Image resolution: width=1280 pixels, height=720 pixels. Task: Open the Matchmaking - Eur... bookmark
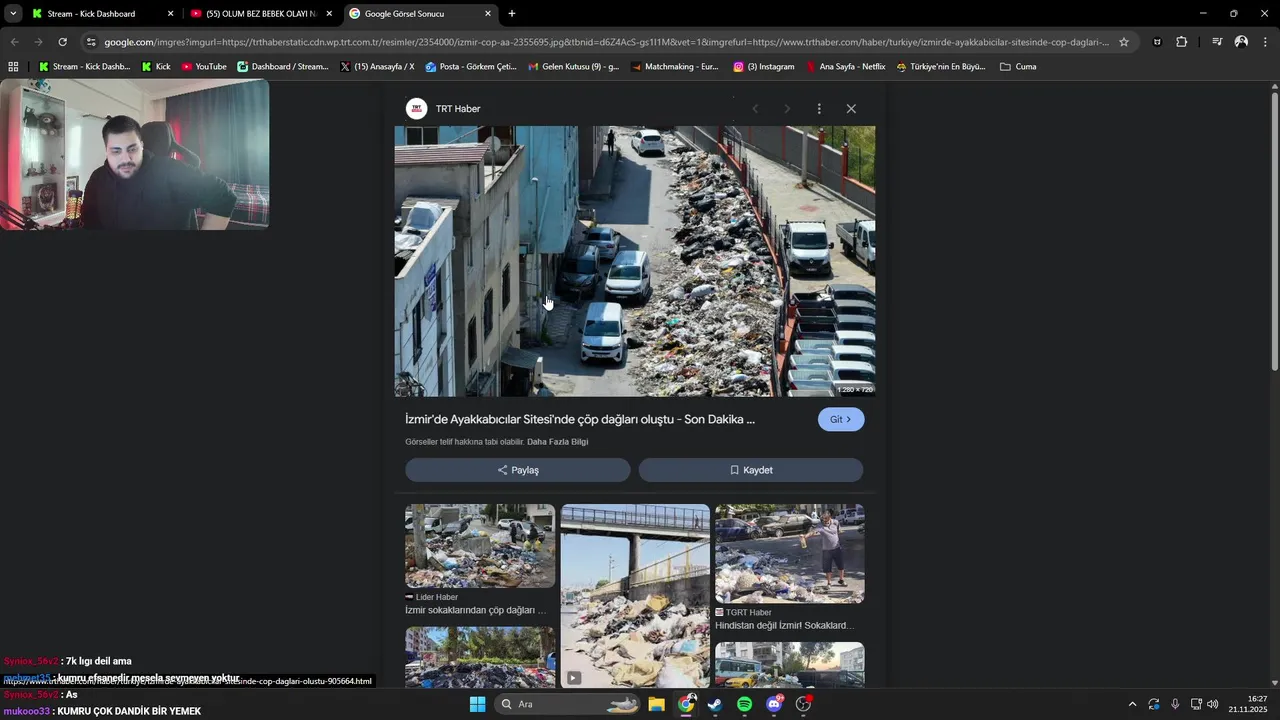pos(675,67)
